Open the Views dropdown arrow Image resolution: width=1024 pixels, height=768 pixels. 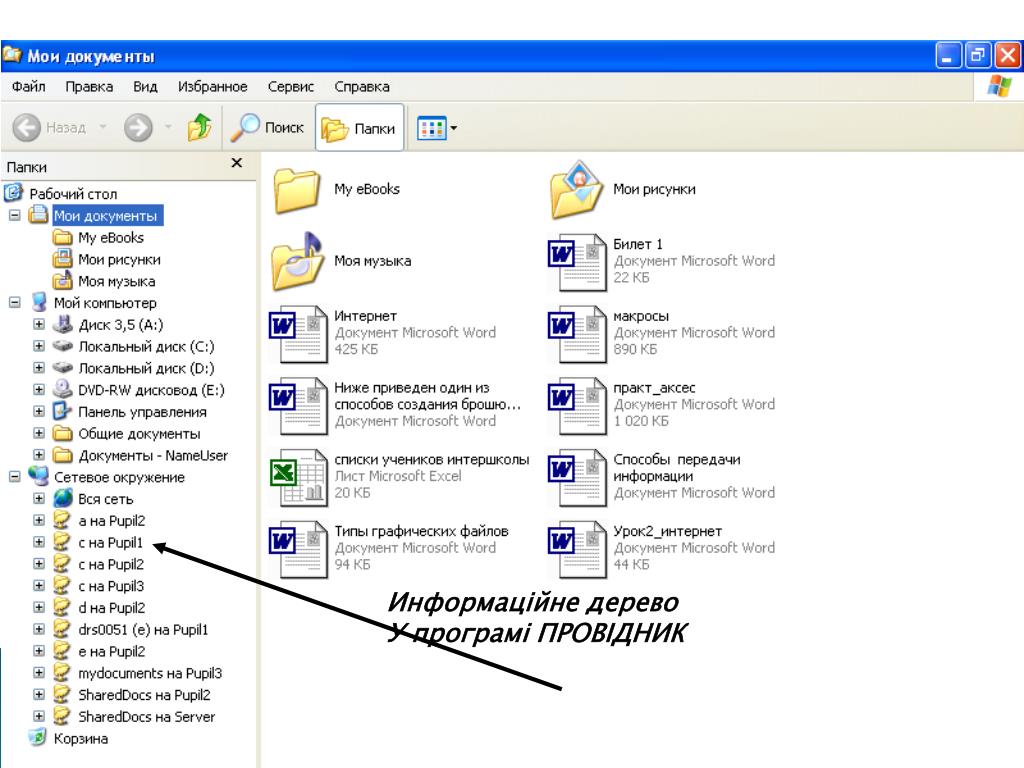point(454,128)
